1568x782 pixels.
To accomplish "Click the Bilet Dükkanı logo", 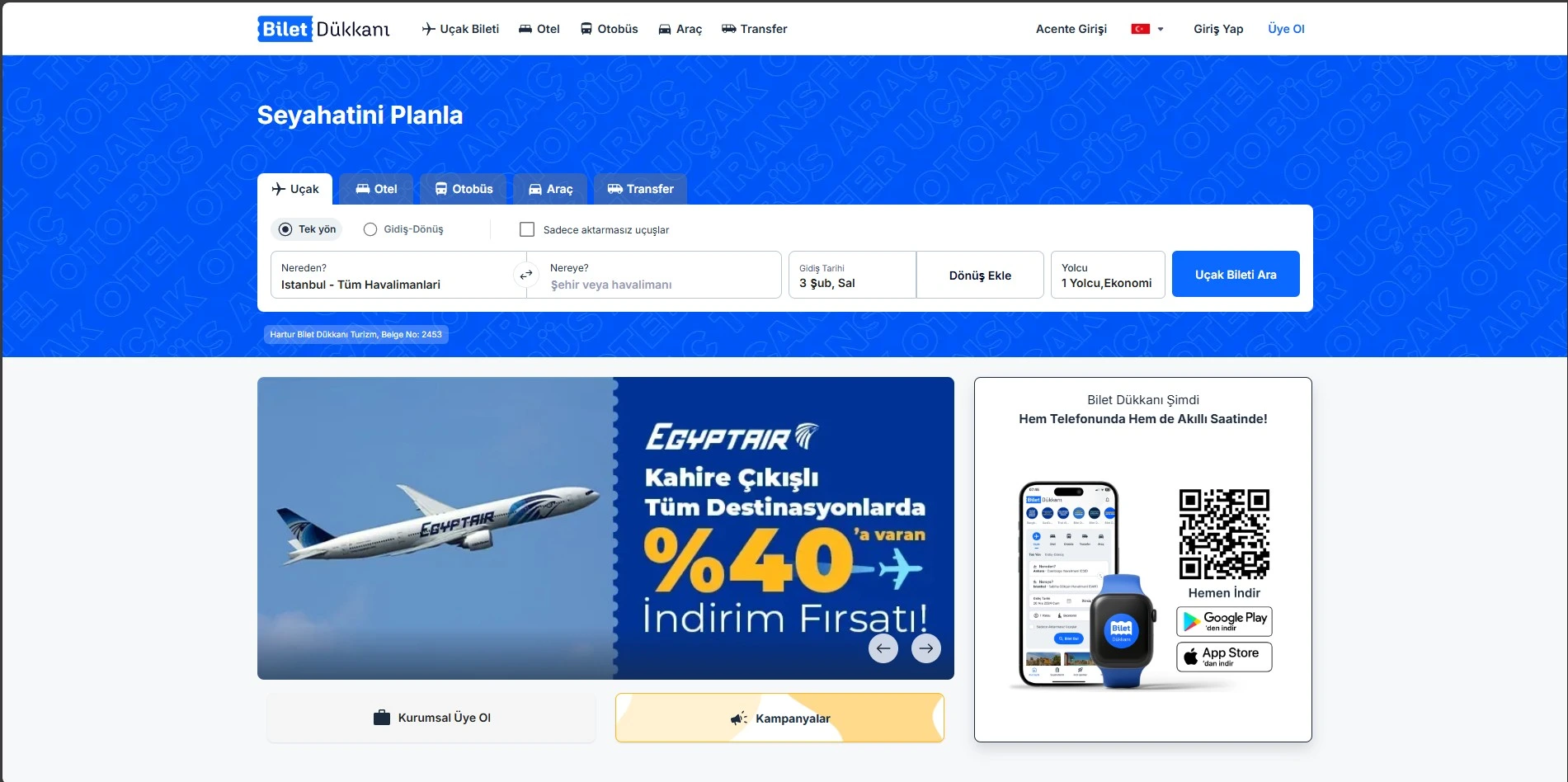I will click(323, 29).
